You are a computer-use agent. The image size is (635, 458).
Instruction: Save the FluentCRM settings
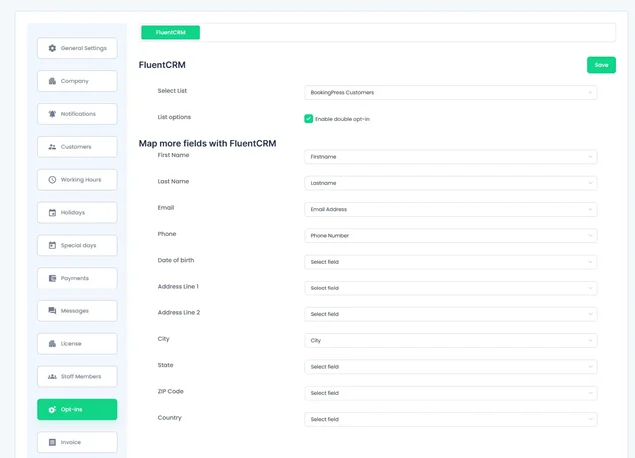[601, 65]
